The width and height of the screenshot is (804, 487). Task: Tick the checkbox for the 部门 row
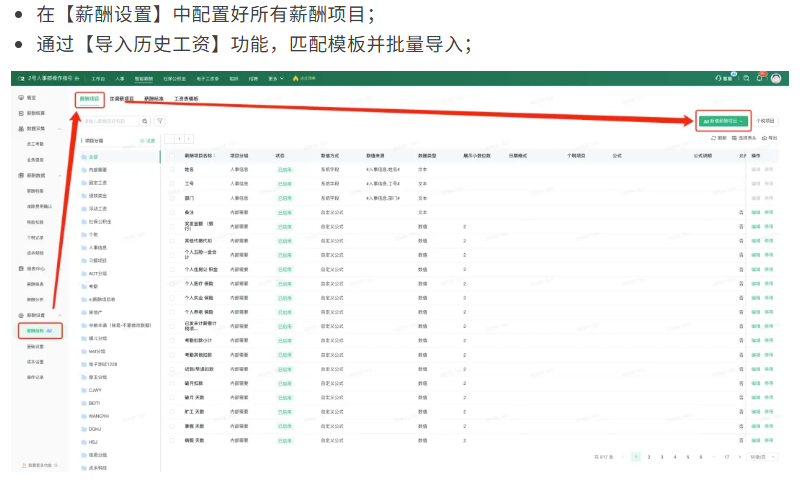click(x=172, y=198)
